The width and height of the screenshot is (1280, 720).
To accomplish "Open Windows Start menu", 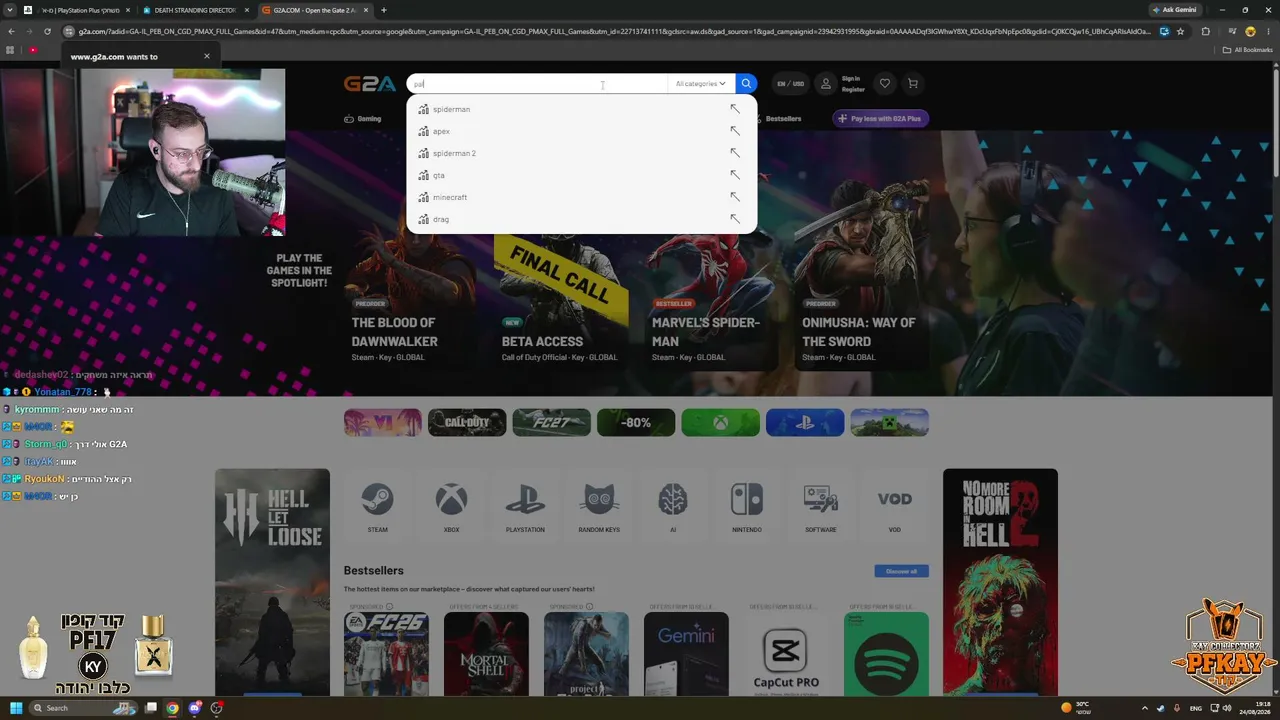I will pos(15,708).
